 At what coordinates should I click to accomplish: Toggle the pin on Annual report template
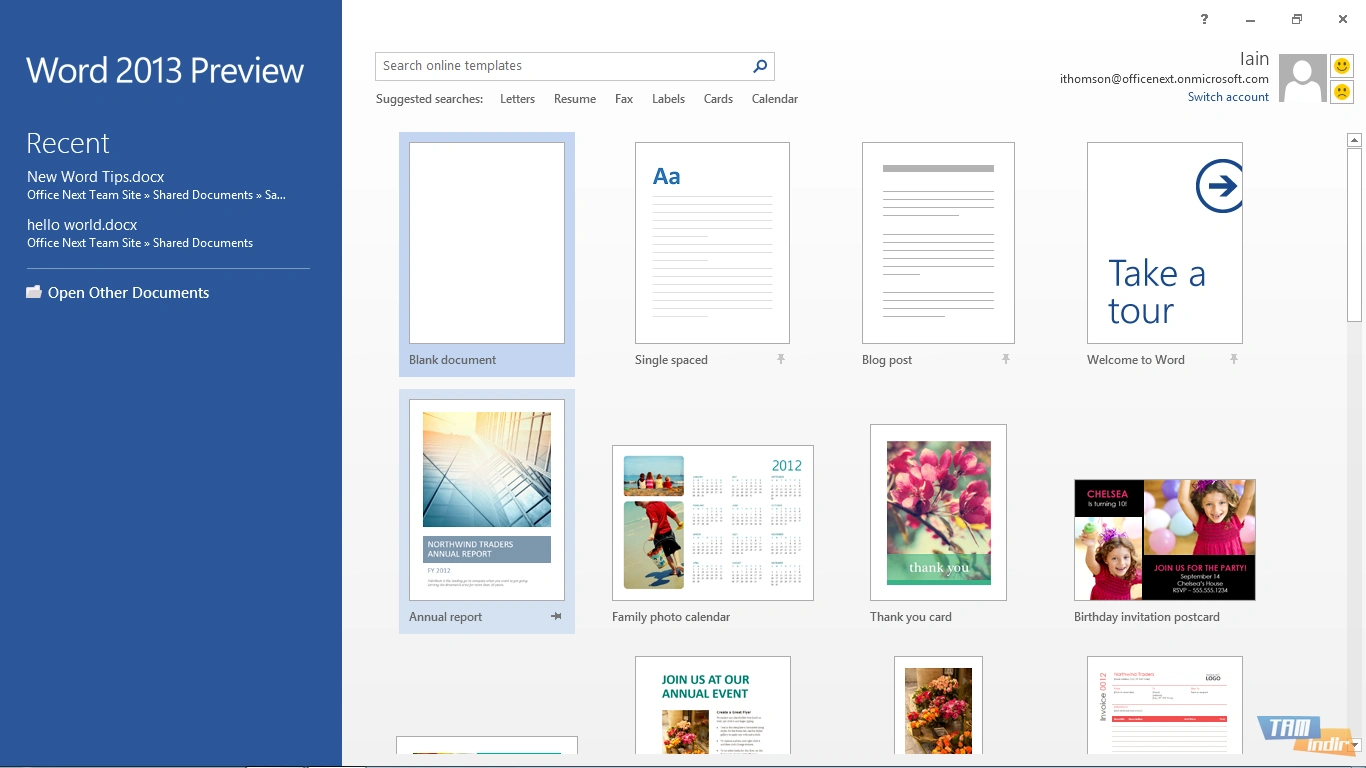[x=556, y=617]
